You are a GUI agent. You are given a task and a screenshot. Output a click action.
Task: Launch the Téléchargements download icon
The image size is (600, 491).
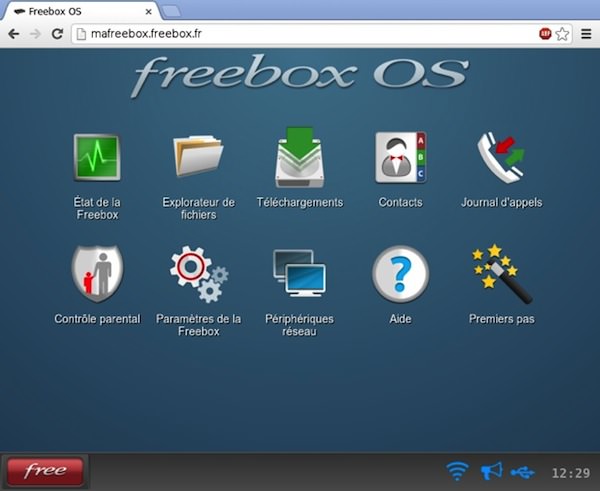(x=300, y=157)
